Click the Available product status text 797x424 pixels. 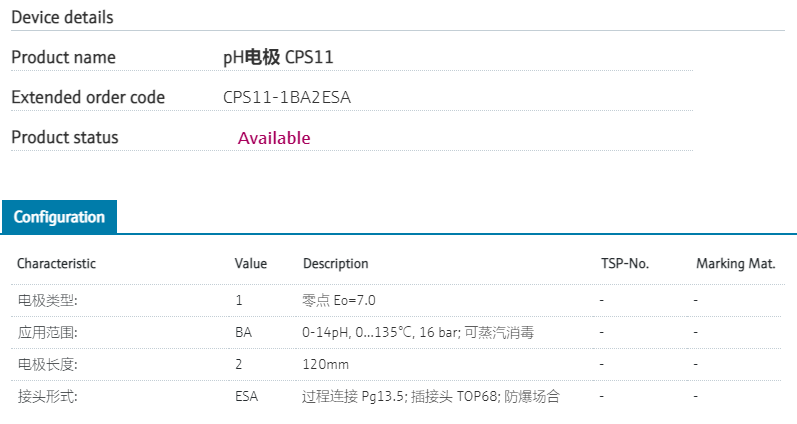274,138
